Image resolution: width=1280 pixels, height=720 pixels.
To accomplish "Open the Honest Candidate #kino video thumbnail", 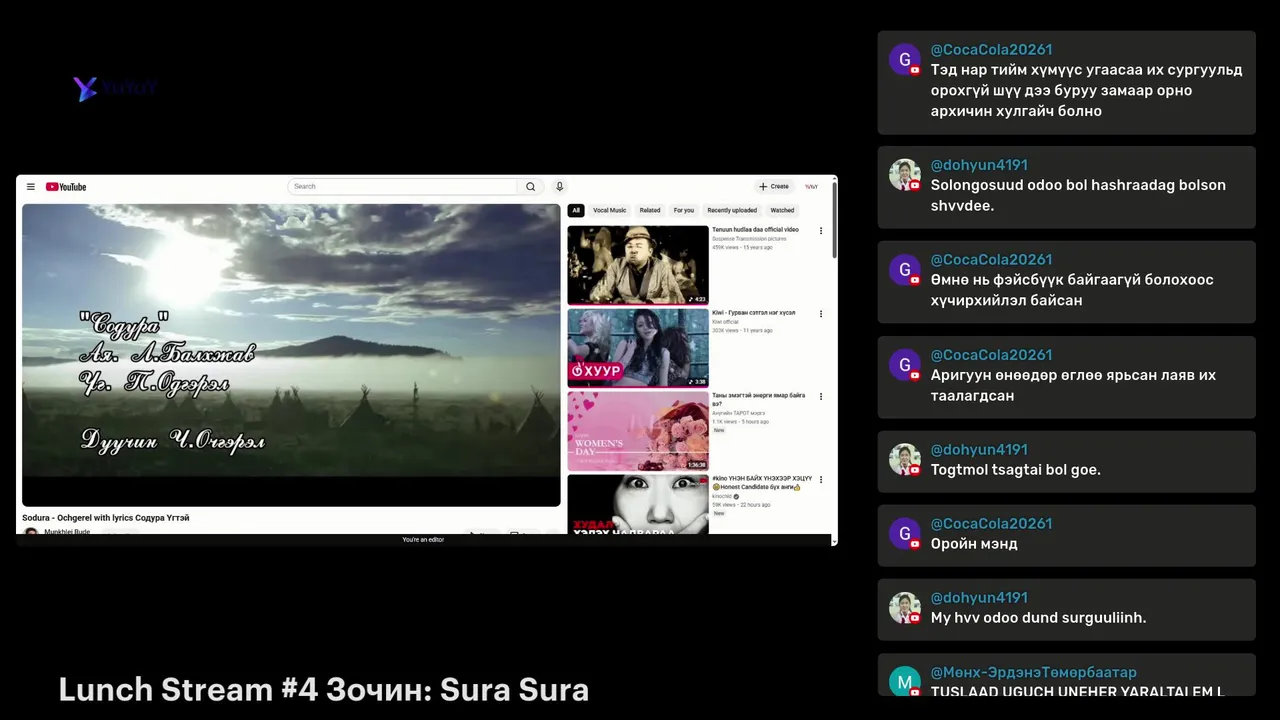I will click(x=638, y=504).
